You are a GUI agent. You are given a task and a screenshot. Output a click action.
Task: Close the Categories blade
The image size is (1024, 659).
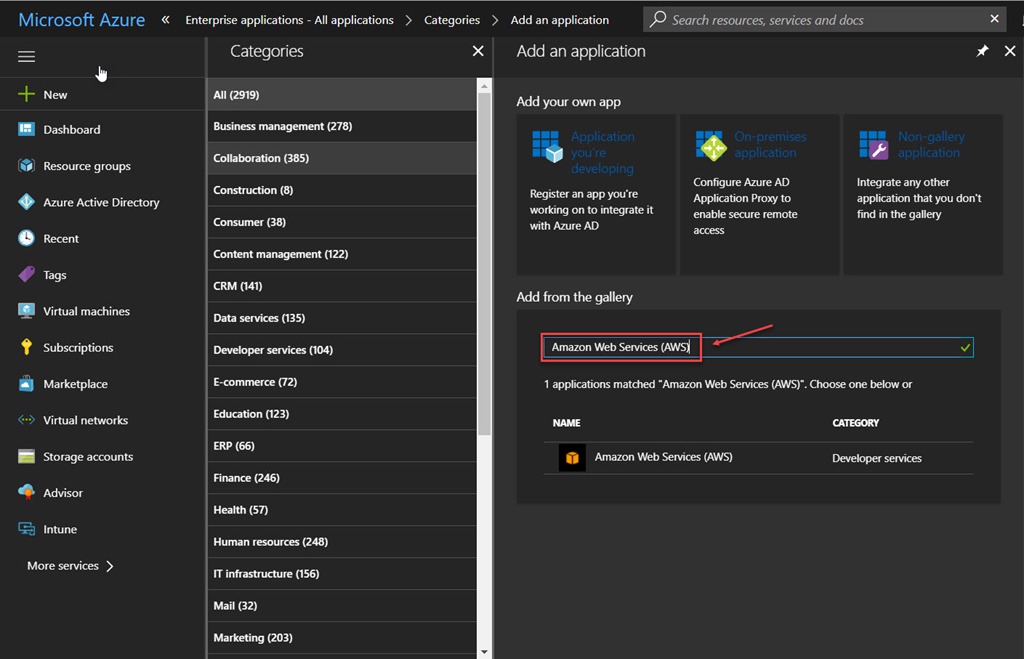point(478,51)
